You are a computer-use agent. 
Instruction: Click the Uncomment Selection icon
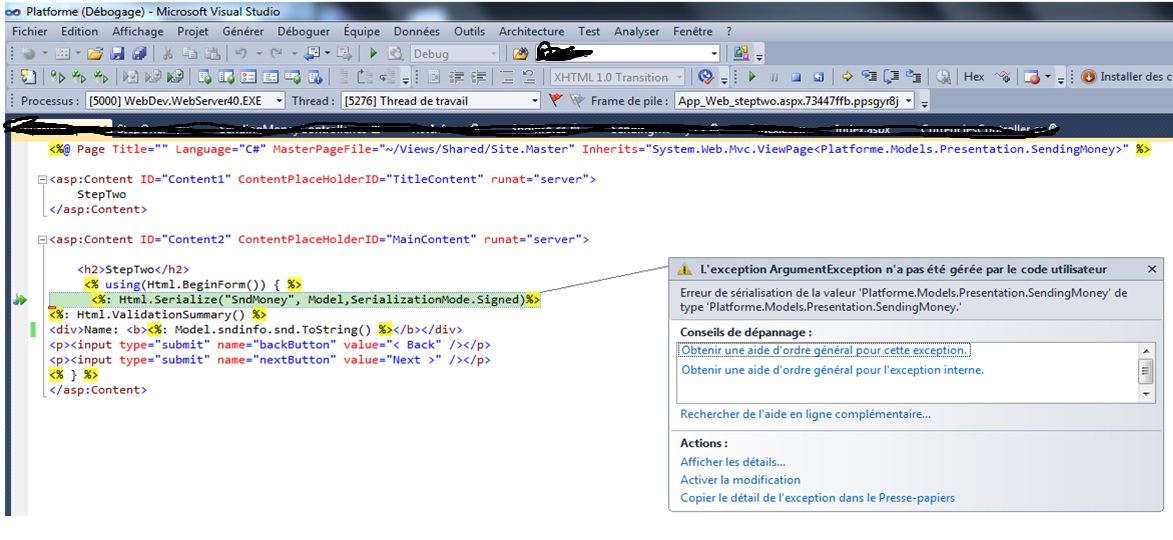click(x=528, y=77)
